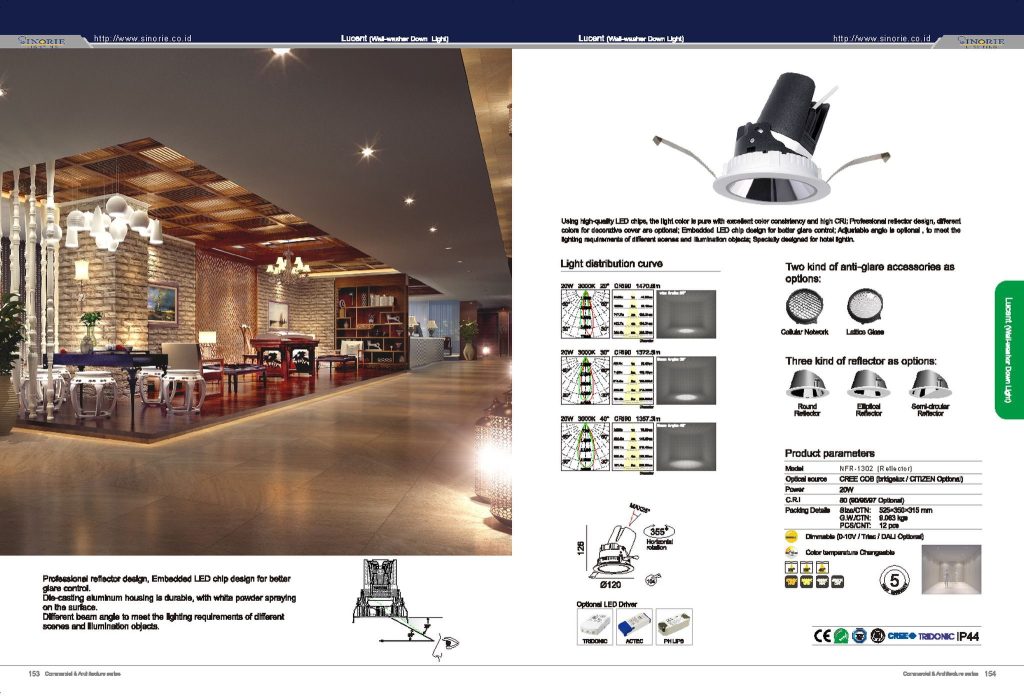The width and height of the screenshot is (1024, 700).
Task: Open the left sinorie.co.id URL in header
Action: pos(142,38)
